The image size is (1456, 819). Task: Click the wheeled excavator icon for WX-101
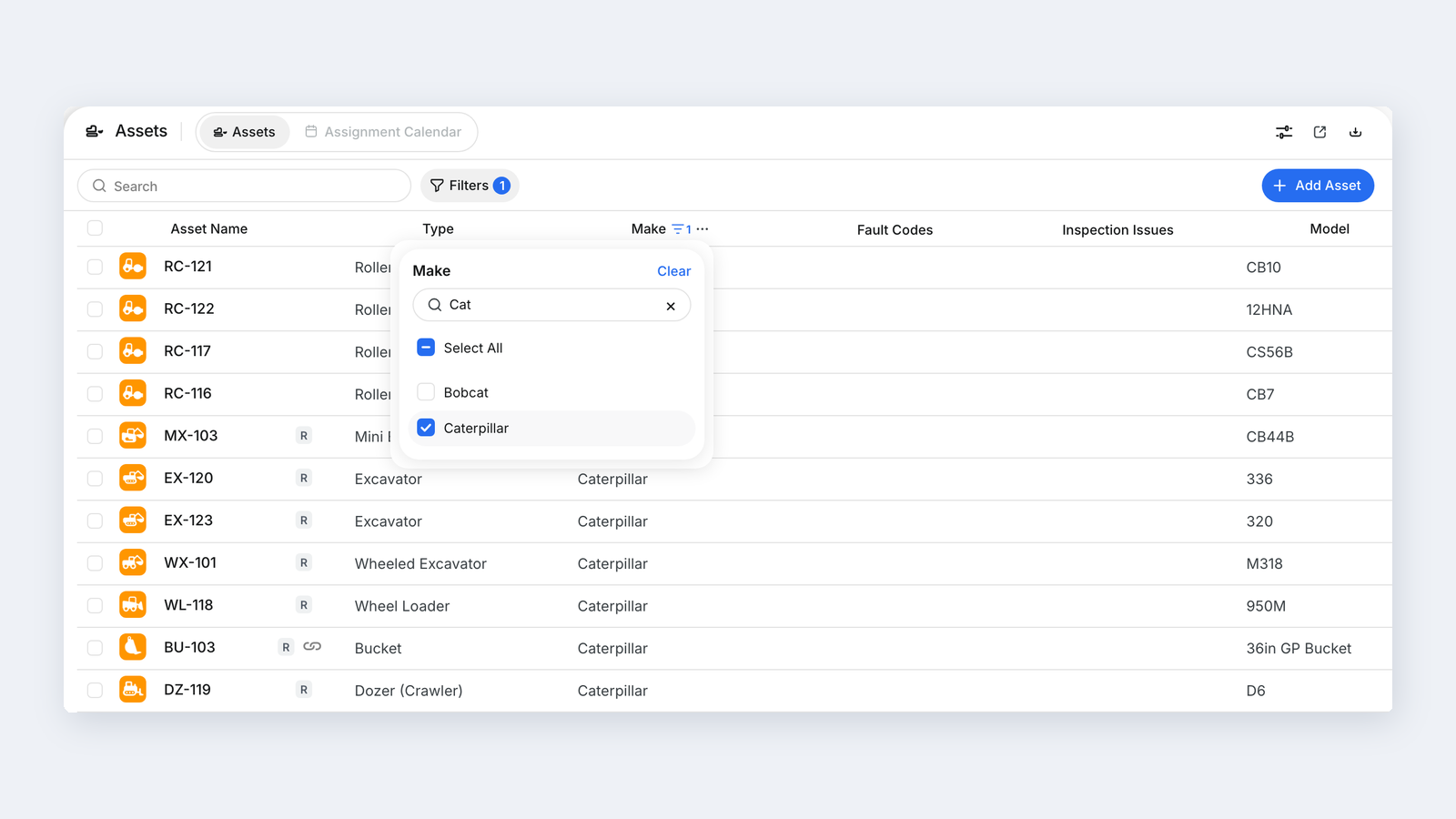coord(133,562)
